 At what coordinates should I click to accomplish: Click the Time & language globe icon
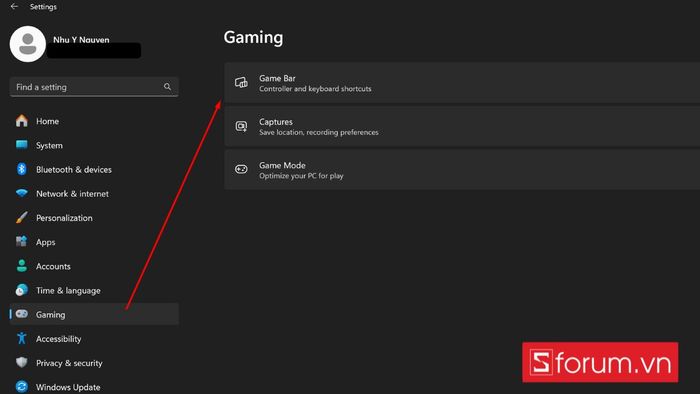point(21,290)
